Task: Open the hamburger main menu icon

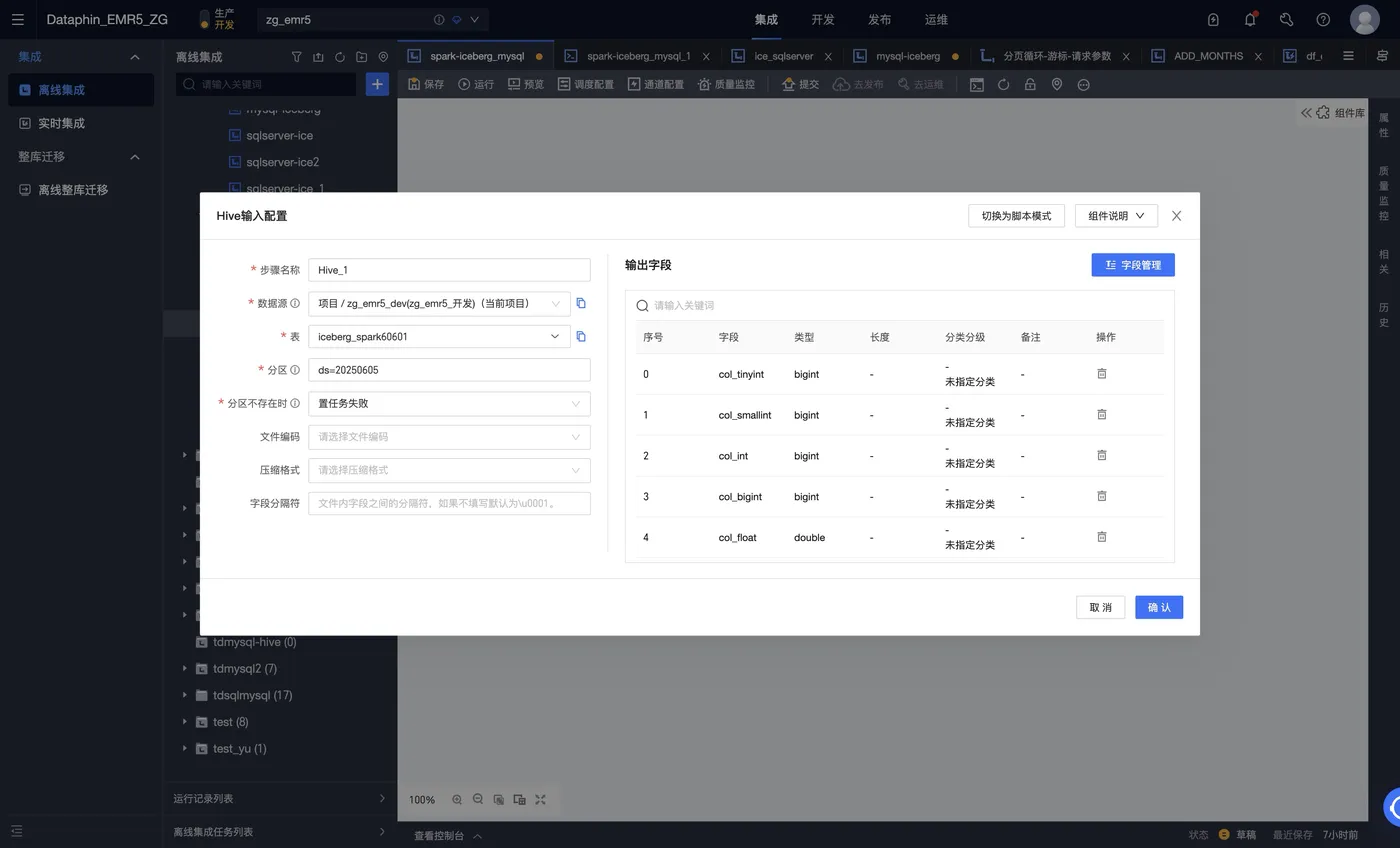Action: [x=18, y=19]
